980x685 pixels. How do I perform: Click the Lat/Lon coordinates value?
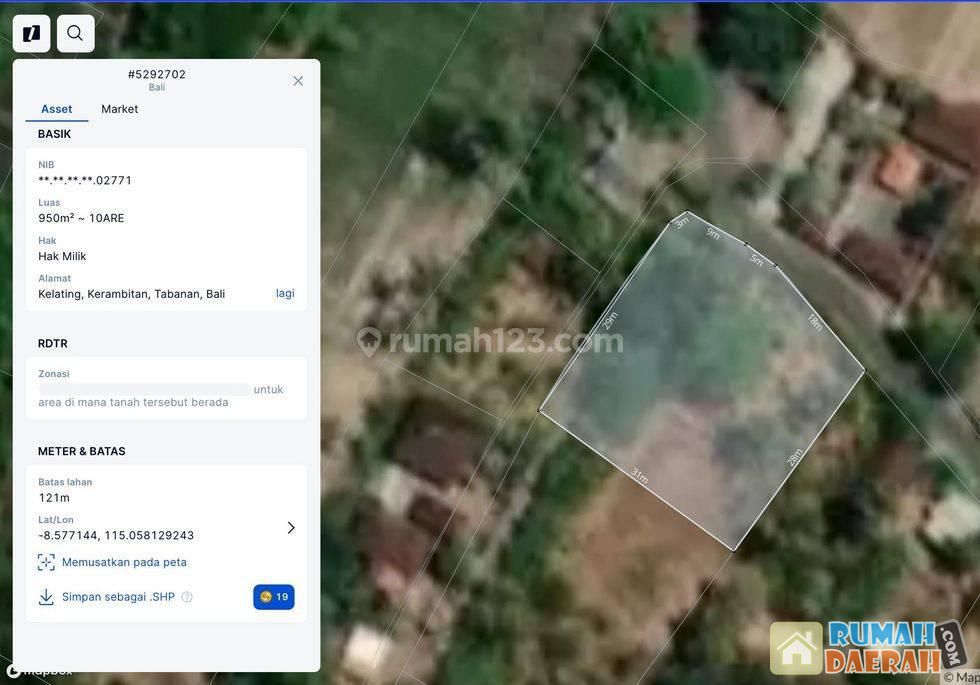[x=116, y=535]
